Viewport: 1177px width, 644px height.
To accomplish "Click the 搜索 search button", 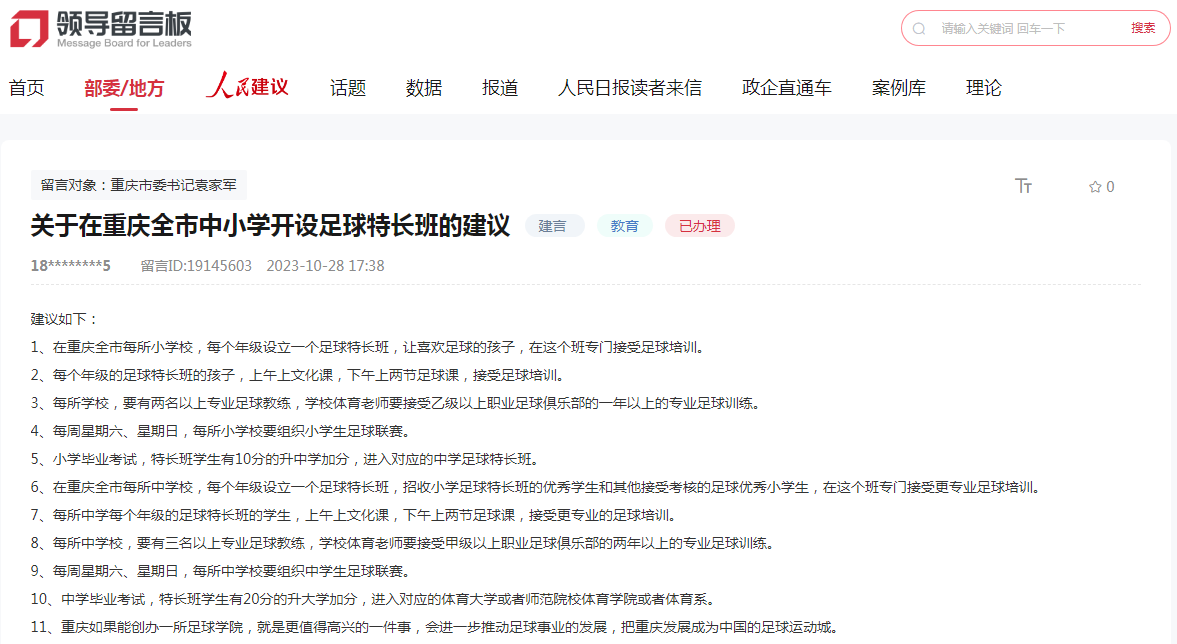I will pyautogui.click(x=1142, y=27).
